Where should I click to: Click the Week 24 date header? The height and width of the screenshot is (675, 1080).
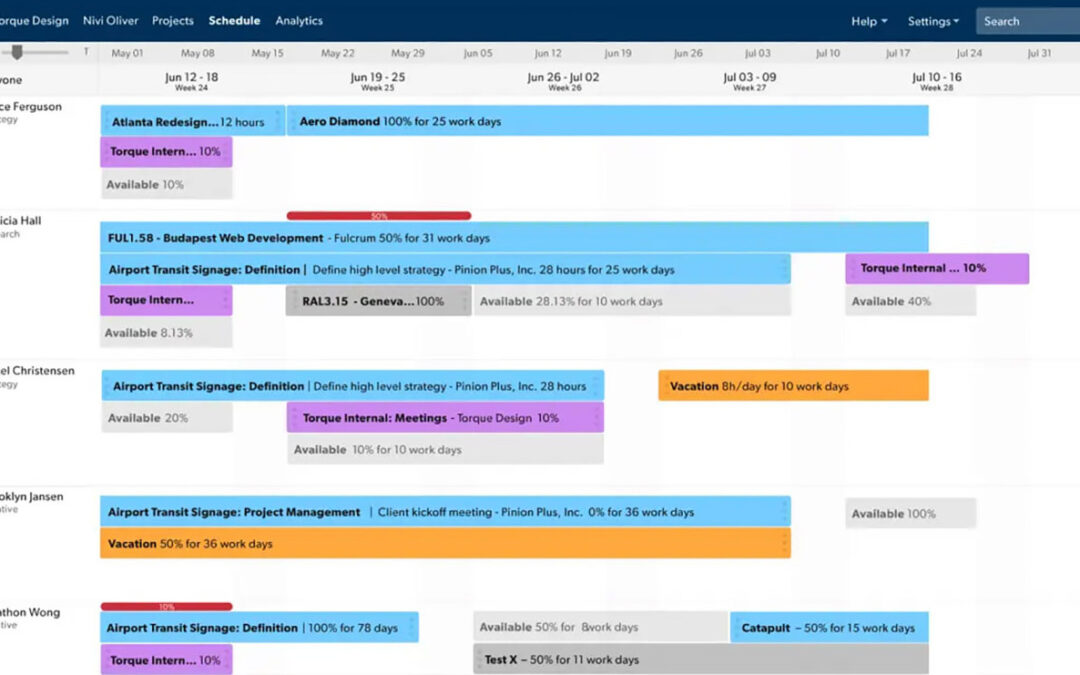coord(192,80)
